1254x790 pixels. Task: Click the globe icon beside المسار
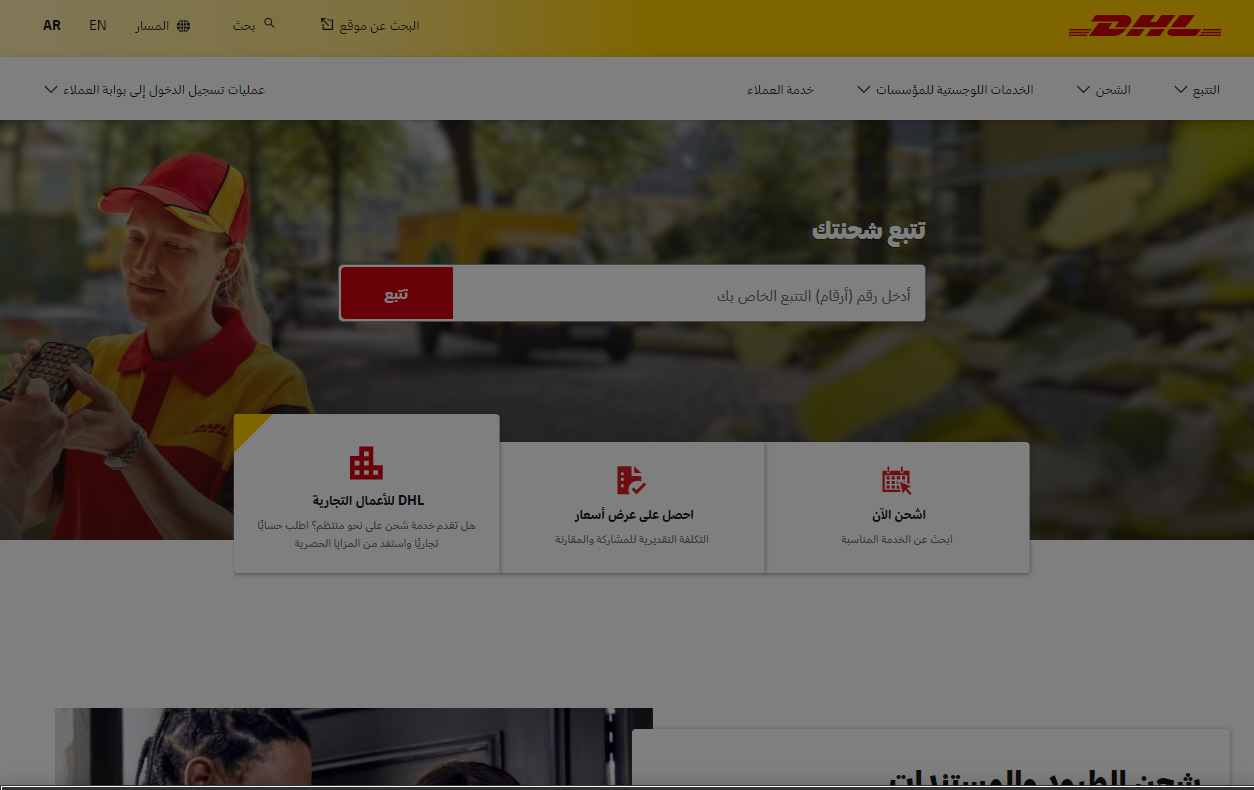[x=183, y=26]
